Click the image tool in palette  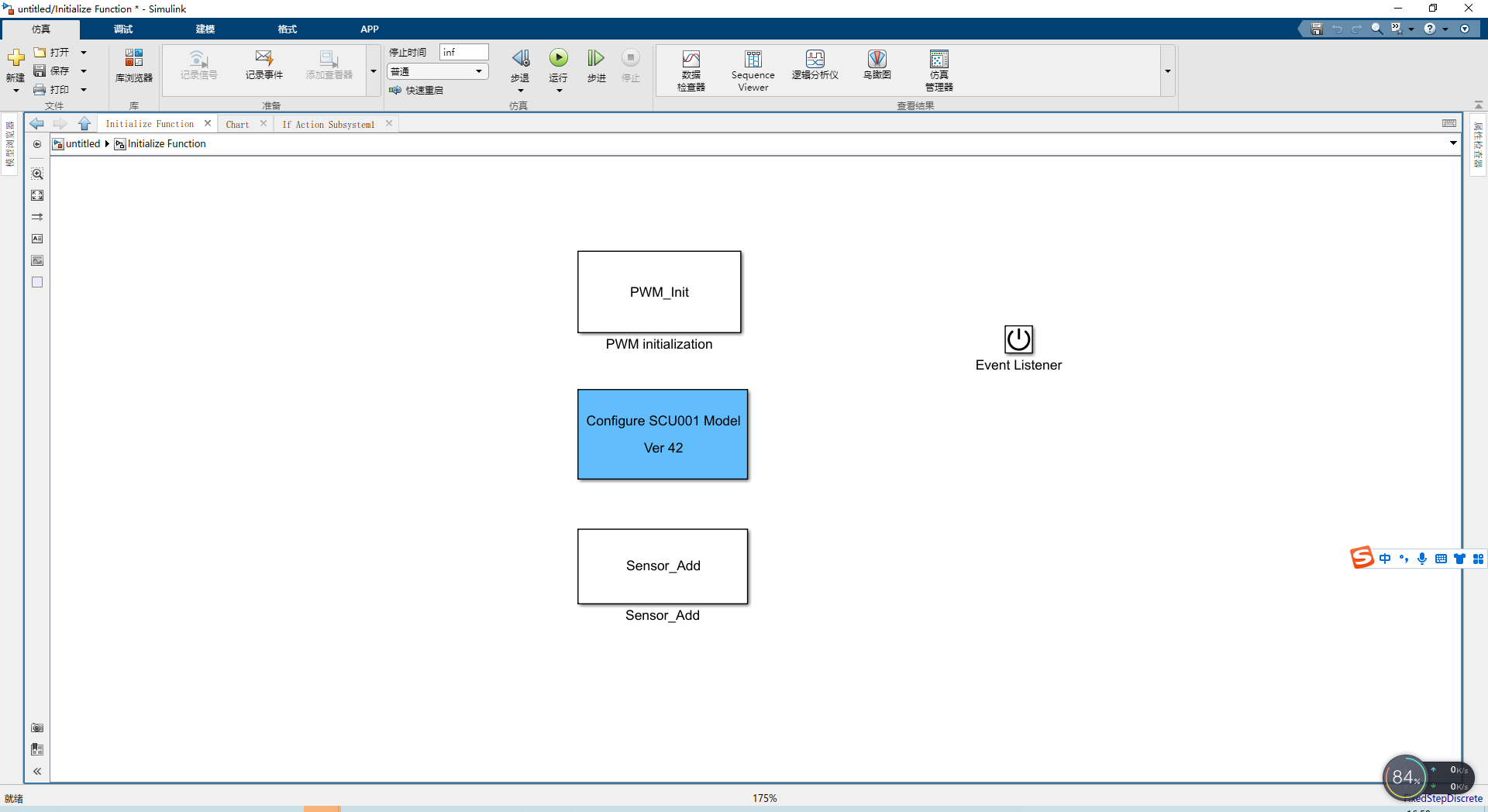click(x=37, y=260)
